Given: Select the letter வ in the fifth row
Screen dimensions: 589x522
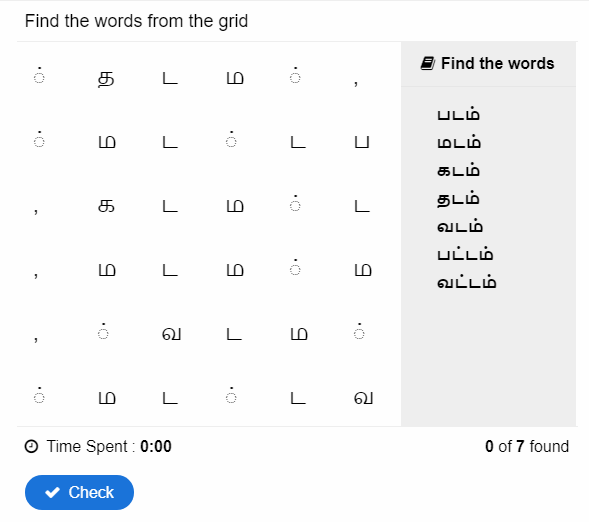Looking at the screenshot, I should point(171,334).
